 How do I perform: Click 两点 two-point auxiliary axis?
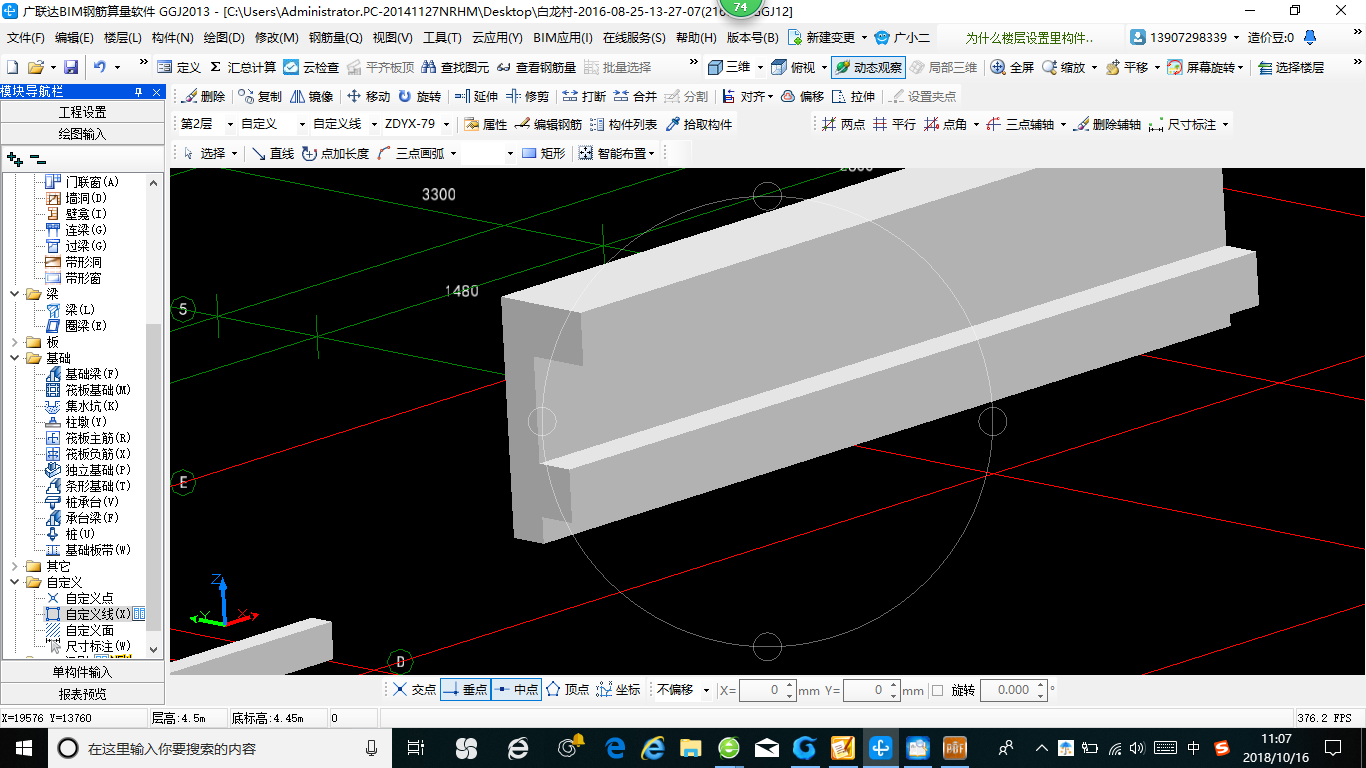[x=844, y=124]
